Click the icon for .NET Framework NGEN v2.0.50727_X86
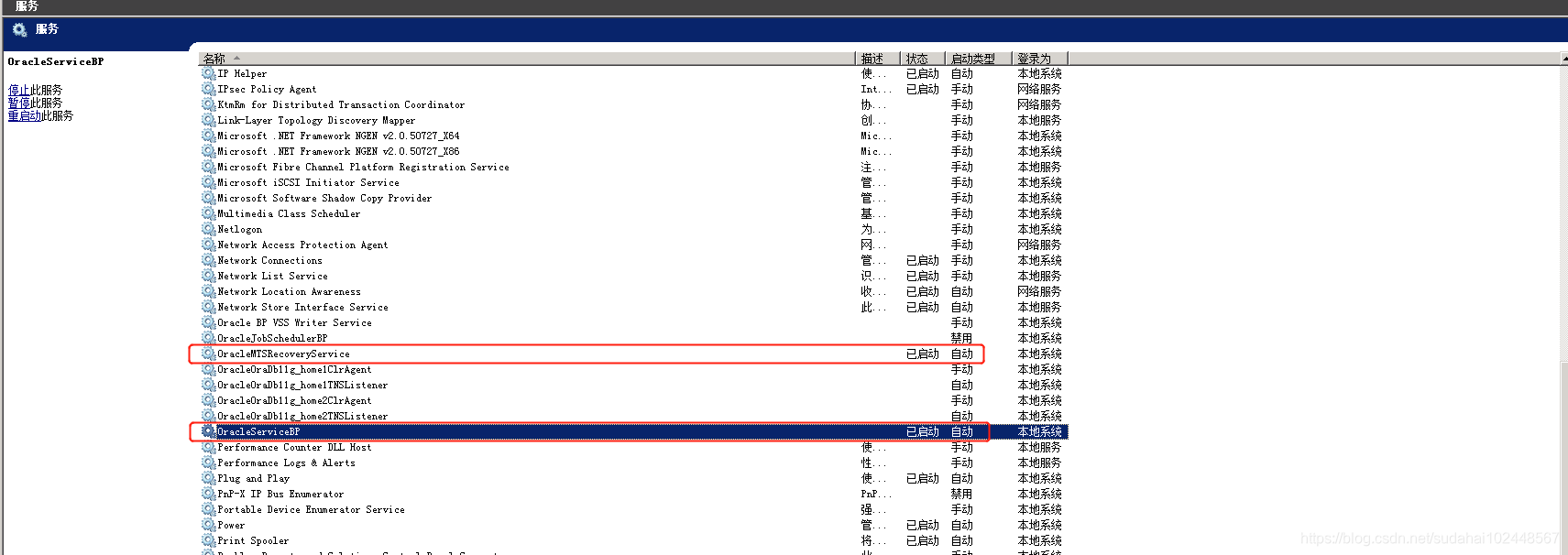 (x=209, y=151)
